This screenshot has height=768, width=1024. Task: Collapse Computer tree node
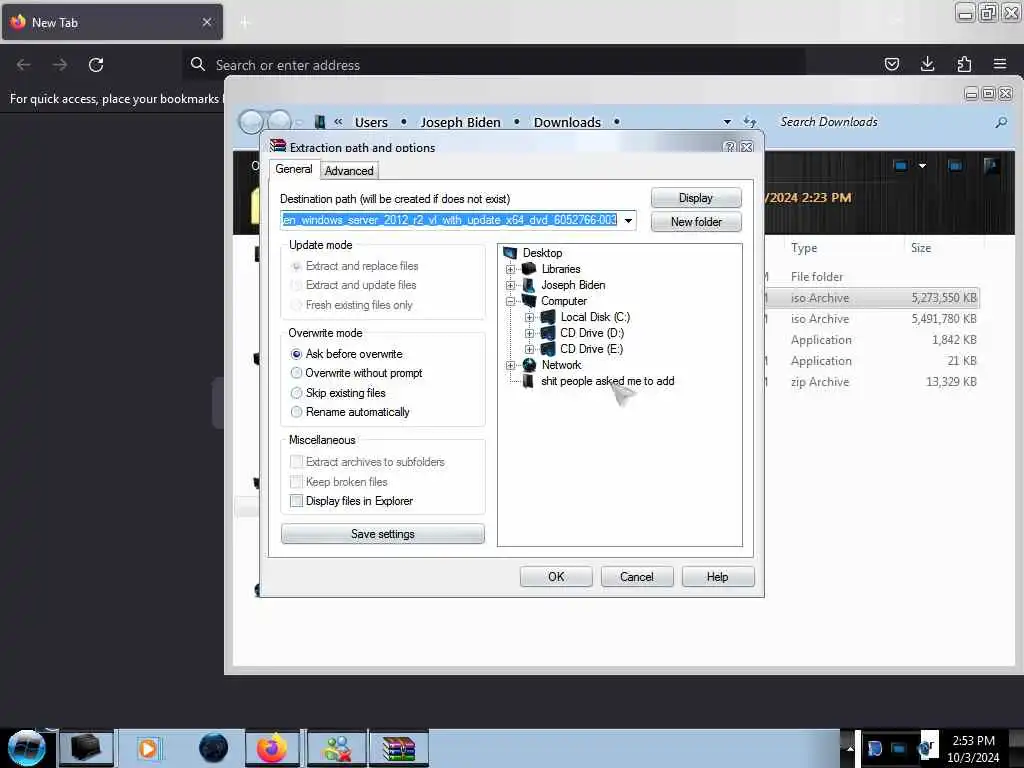(511, 301)
